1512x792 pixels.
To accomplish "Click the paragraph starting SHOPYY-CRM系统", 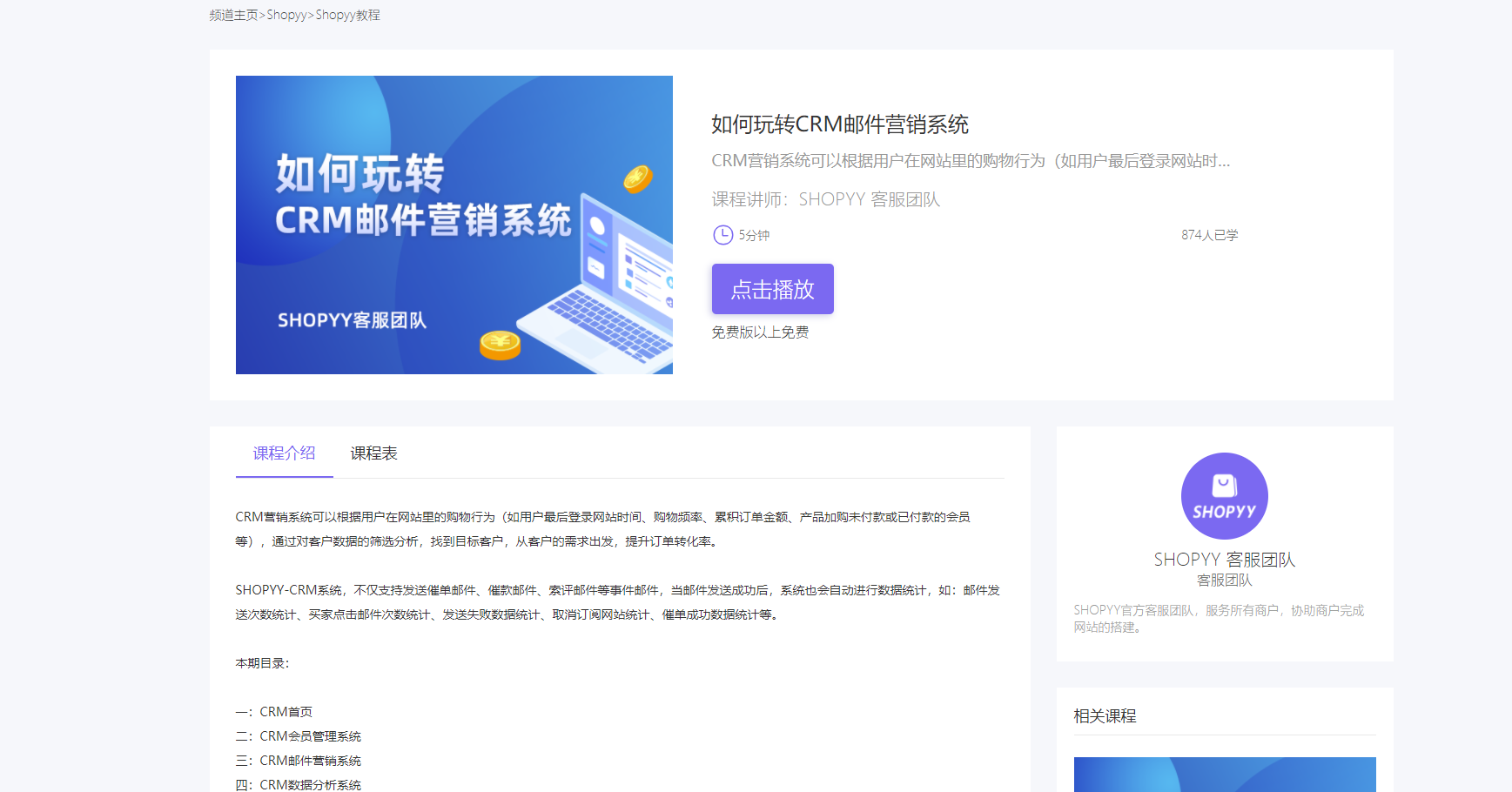I will [618, 602].
